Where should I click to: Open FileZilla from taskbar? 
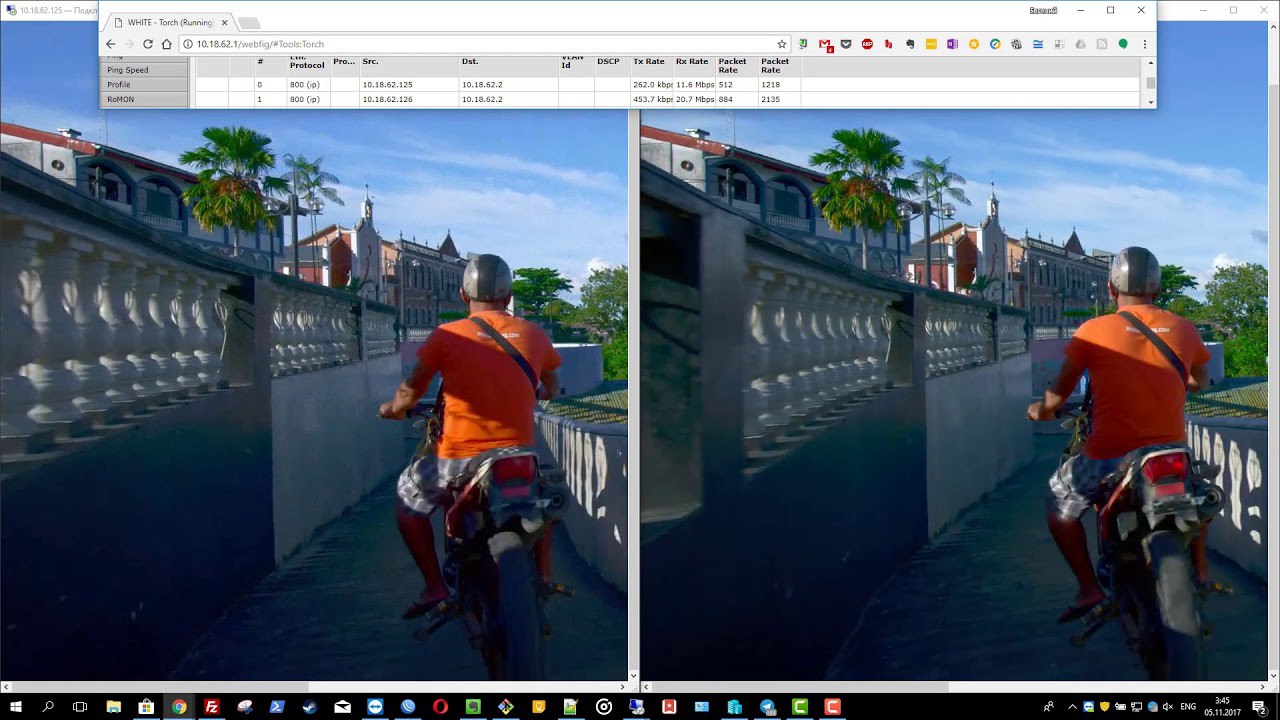[211, 707]
